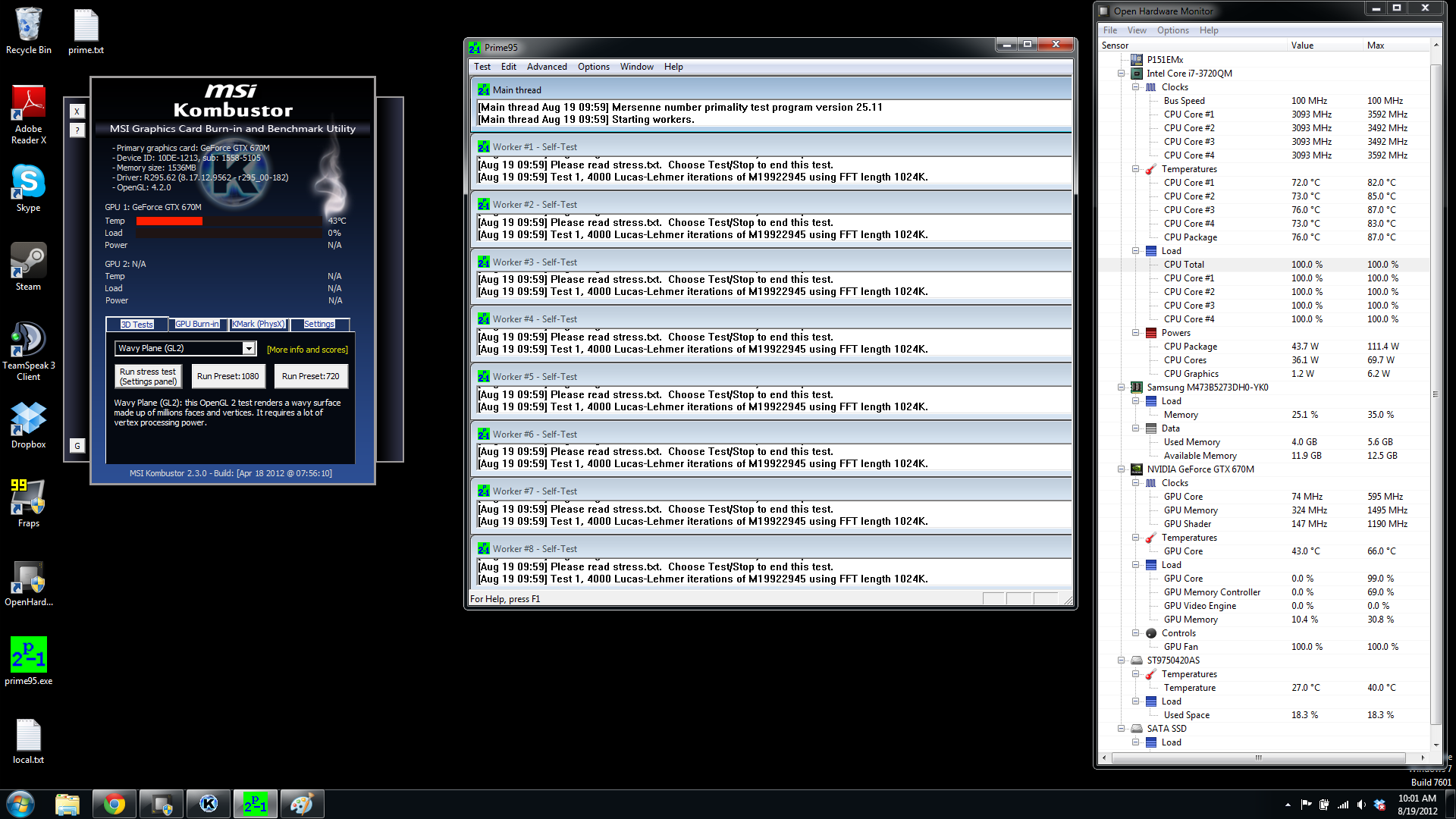Collapse SATA SSD tree node
This screenshot has height=819, width=1456.
[1122, 729]
